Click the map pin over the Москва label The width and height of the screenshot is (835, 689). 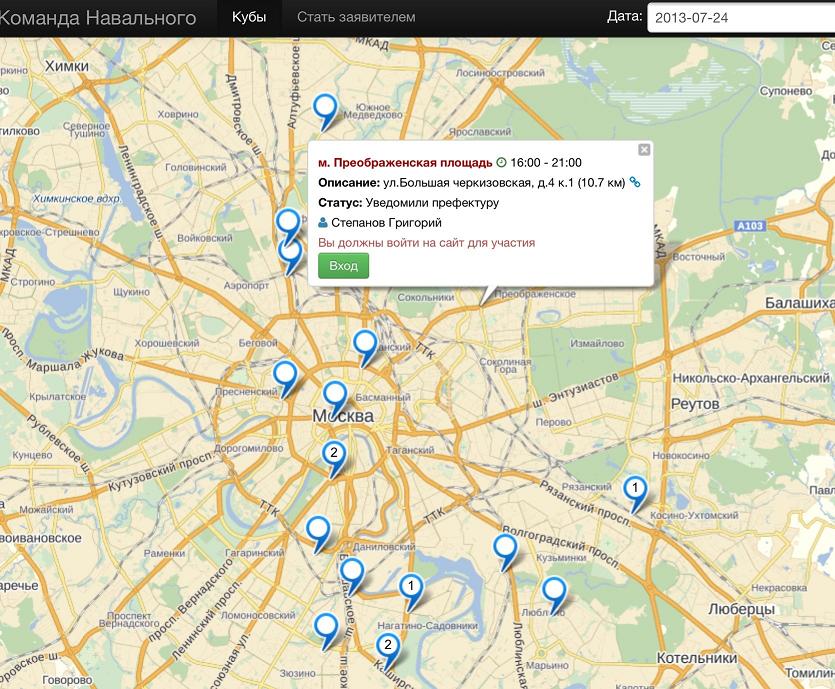[x=335, y=399]
